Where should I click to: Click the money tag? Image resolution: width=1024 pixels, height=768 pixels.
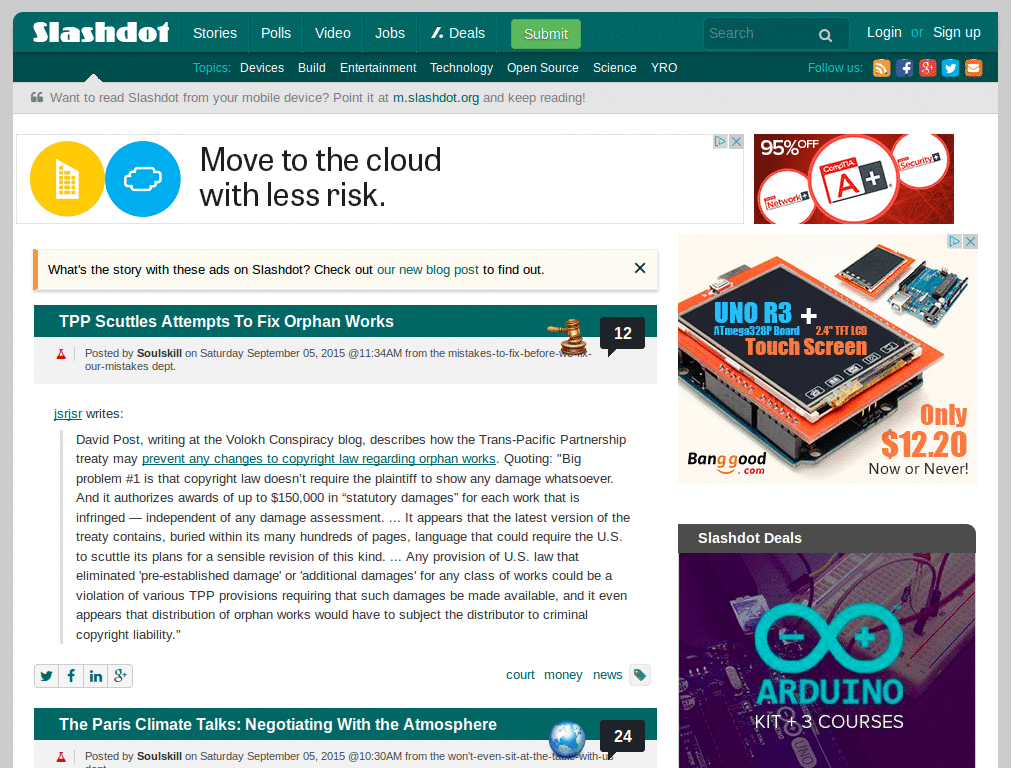pyautogui.click(x=563, y=675)
